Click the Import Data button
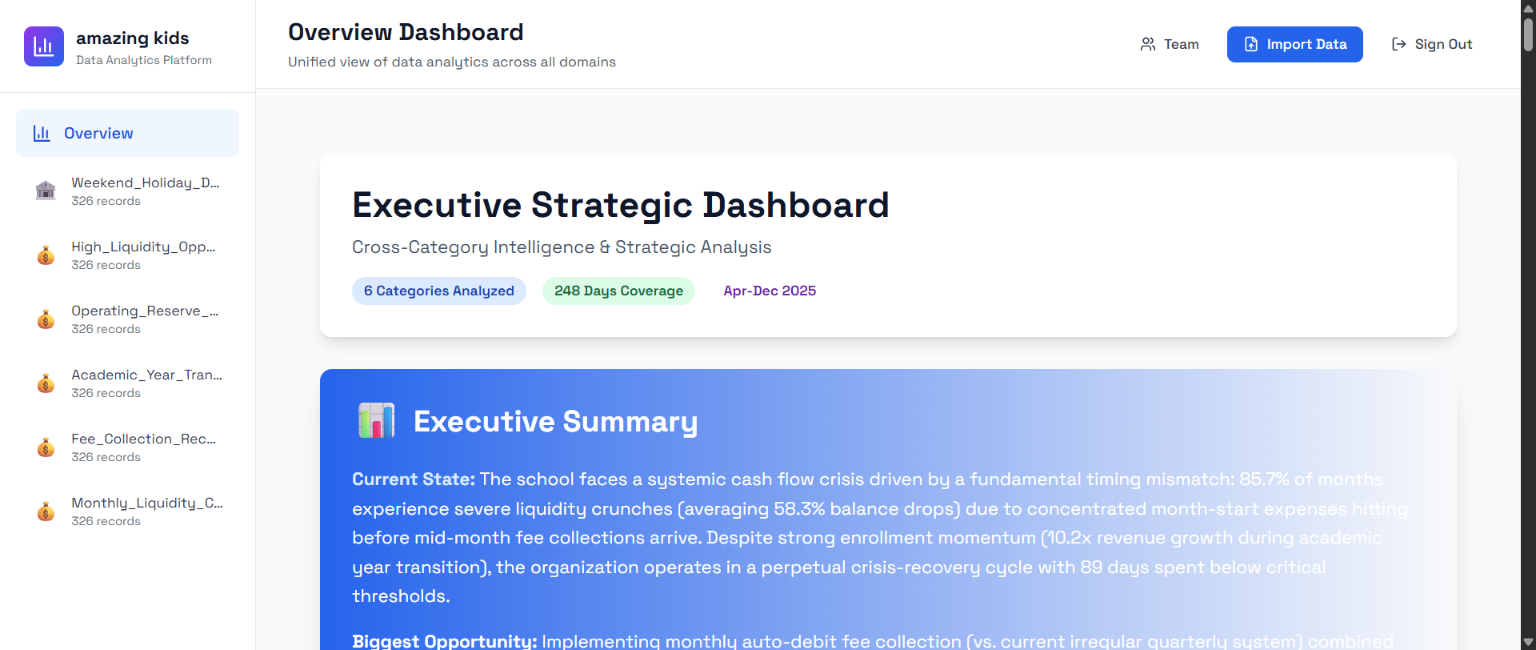The height and width of the screenshot is (650, 1536). 1294,44
